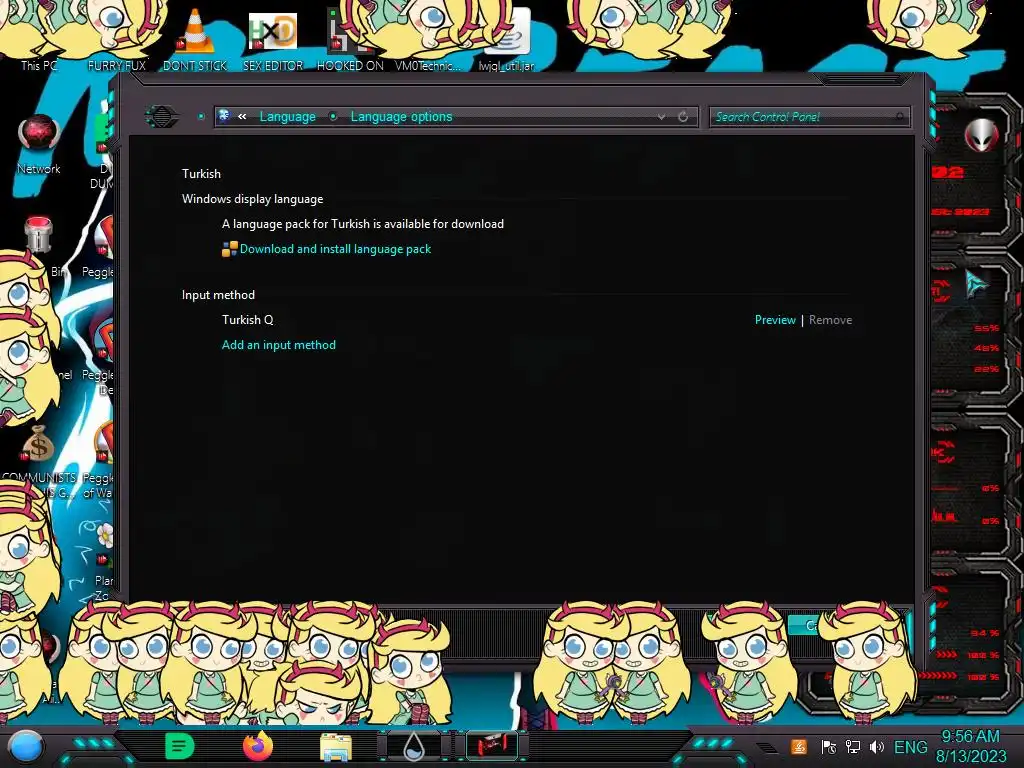Open the green notes app in taskbar
Screen dimensions: 1024x768
180,746
